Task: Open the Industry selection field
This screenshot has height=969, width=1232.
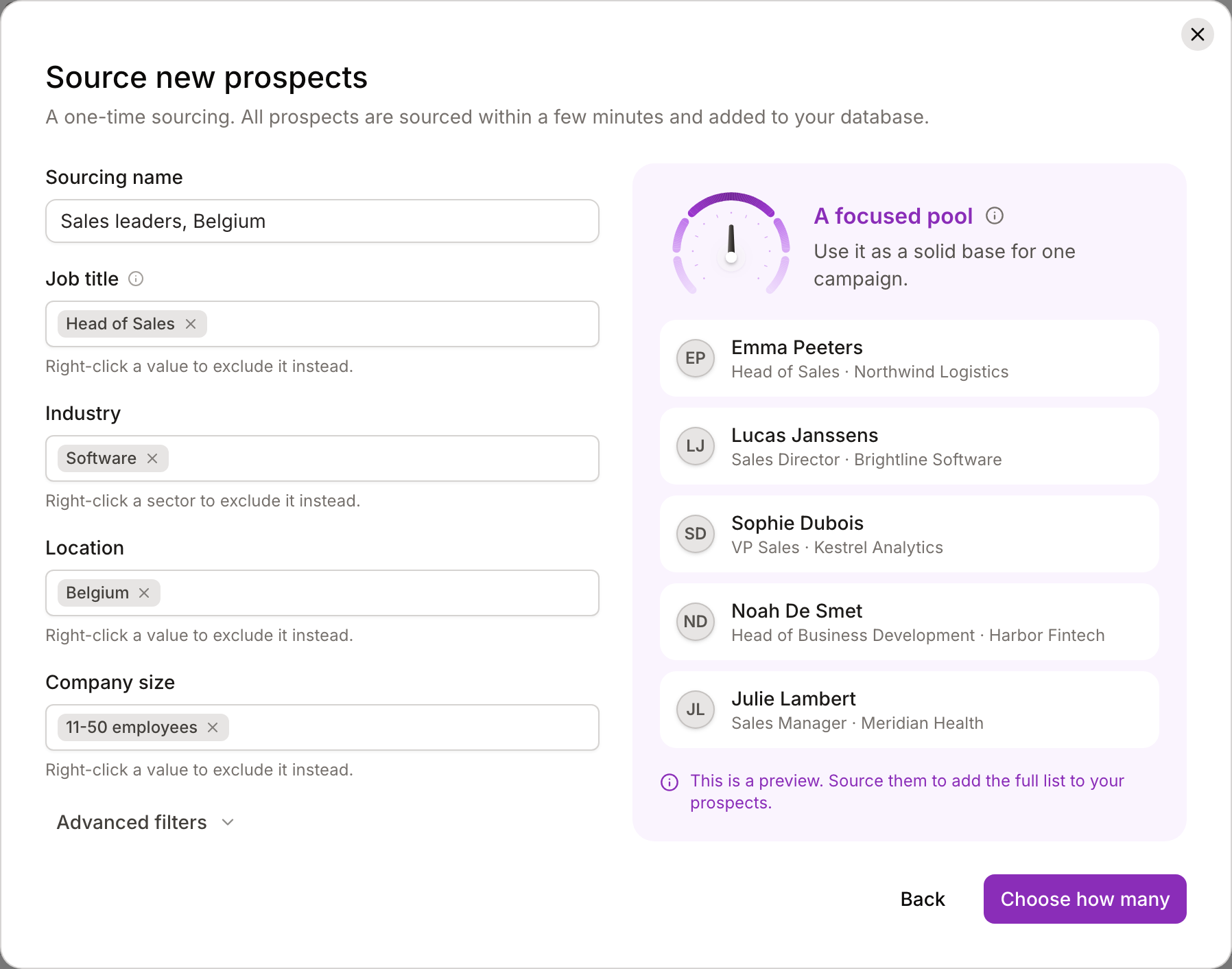Action: pyautogui.click(x=322, y=458)
